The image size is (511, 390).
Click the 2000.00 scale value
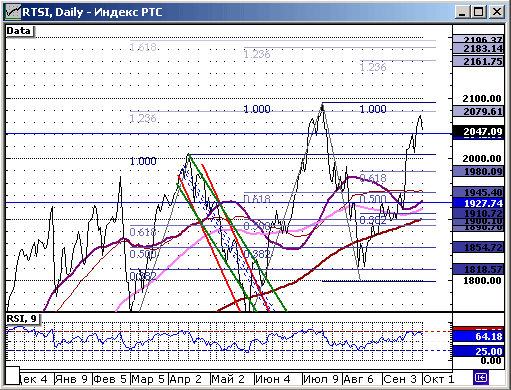482,159
